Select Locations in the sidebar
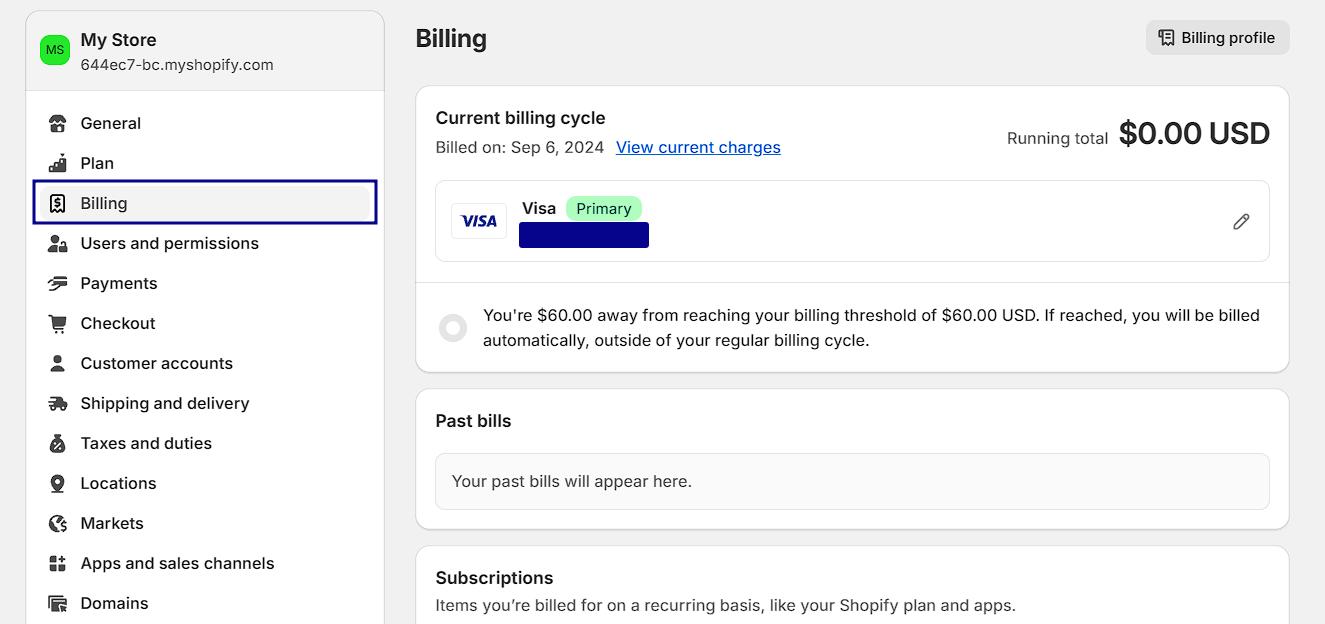Viewport: 1325px width, 624px height. point(205,483)
